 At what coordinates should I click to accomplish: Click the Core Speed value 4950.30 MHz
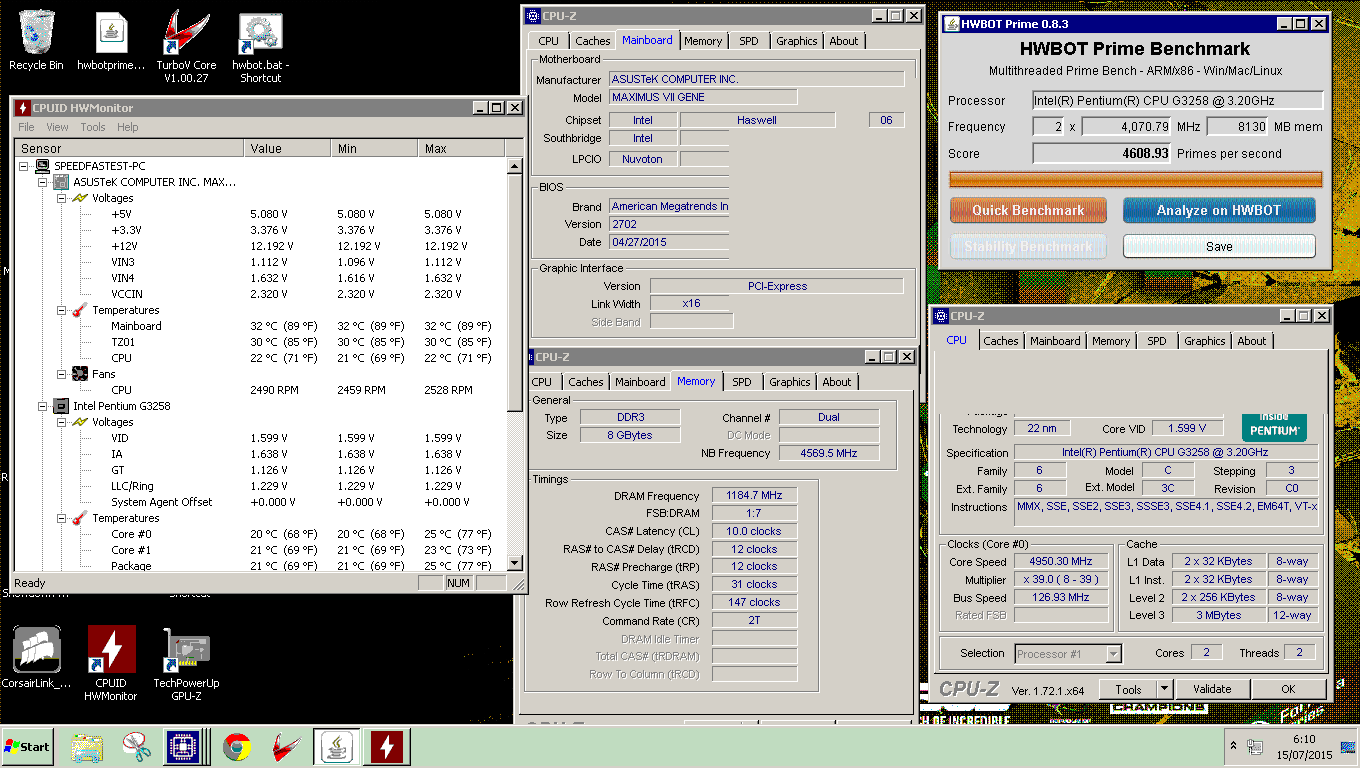[1061, 561]
